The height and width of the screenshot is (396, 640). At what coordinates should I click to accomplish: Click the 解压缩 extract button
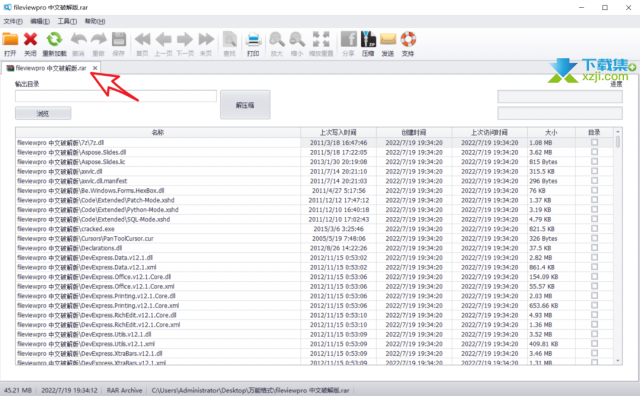(245, 105)
